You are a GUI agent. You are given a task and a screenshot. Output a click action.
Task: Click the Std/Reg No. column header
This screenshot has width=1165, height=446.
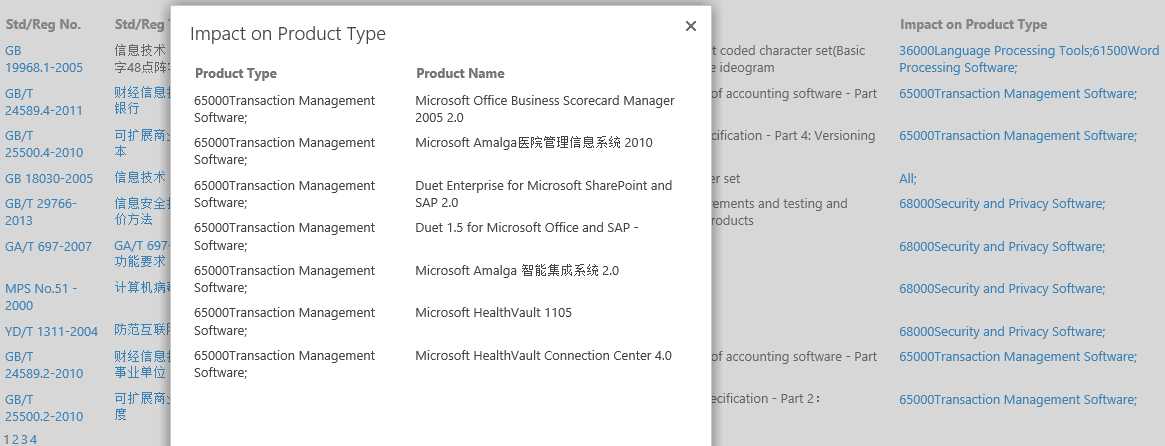click(x=43, y=25)
